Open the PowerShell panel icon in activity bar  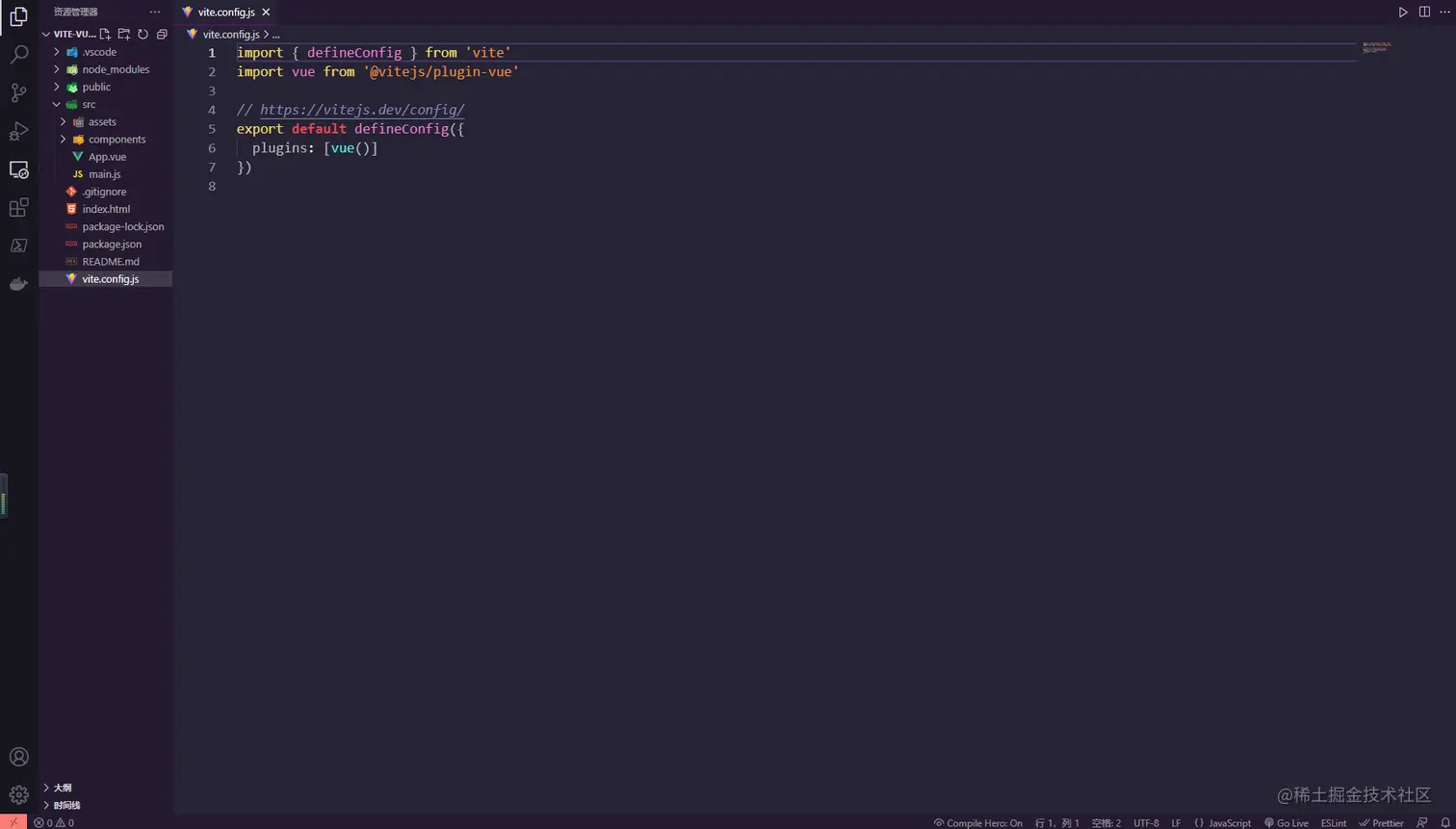coord(18,246)
